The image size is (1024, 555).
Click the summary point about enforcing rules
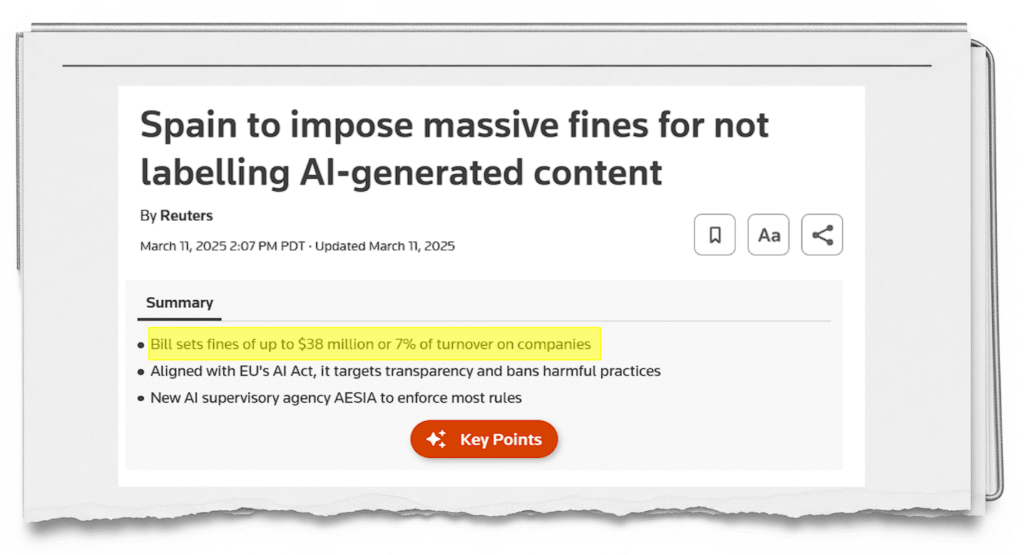coord(336,398)
